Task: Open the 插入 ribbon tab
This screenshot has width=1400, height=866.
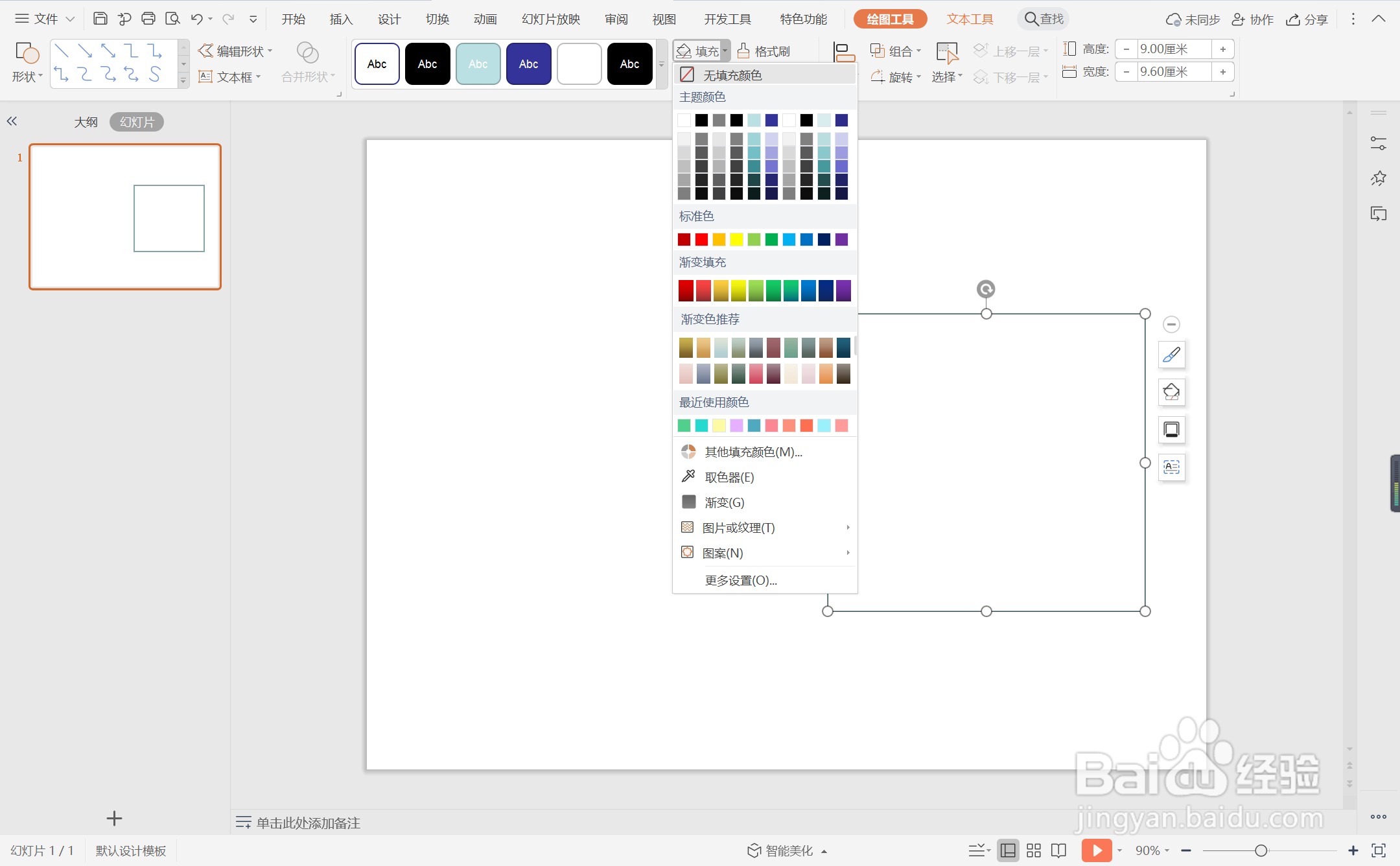Action: point(341,19)
